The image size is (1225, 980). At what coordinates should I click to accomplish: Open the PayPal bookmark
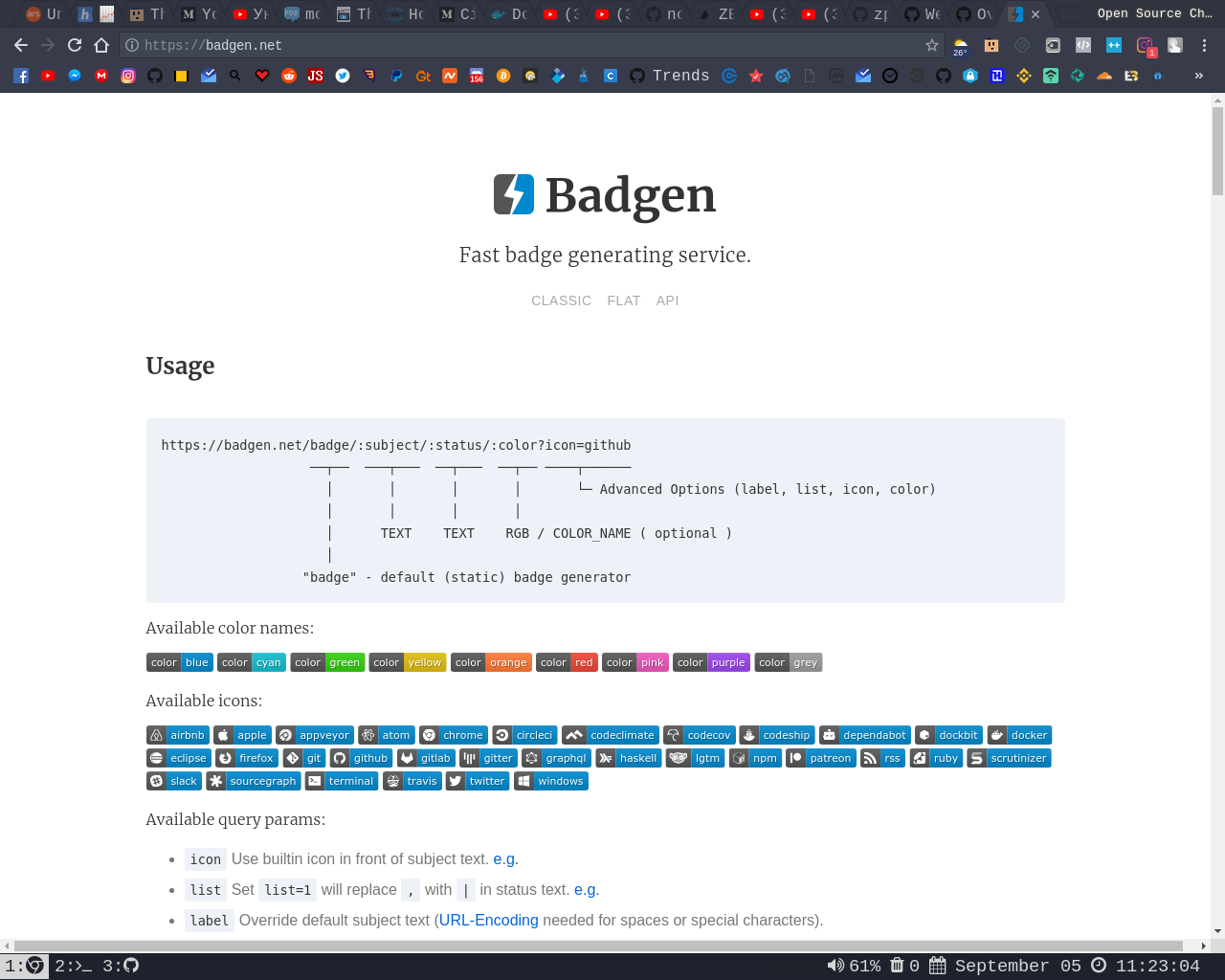(x=396, y=76)
